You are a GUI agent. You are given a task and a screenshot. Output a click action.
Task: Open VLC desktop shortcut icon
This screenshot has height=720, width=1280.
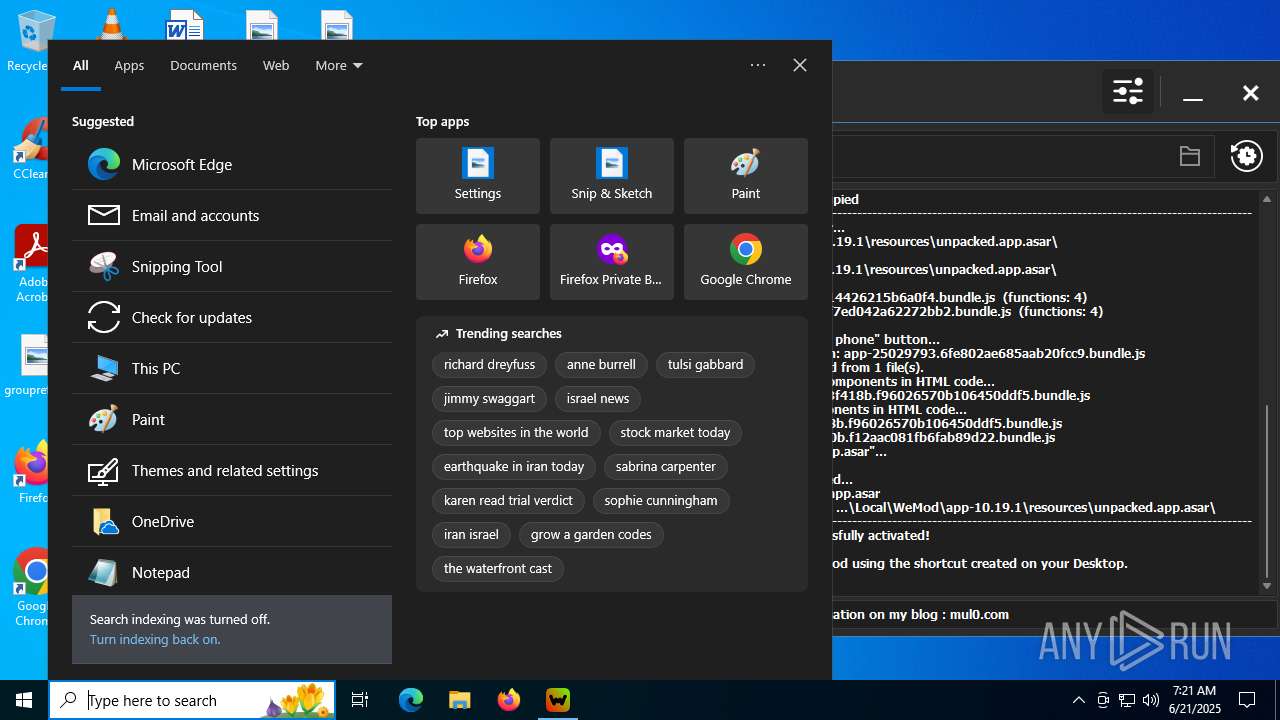pyautogui.click(x=110, y=26)
